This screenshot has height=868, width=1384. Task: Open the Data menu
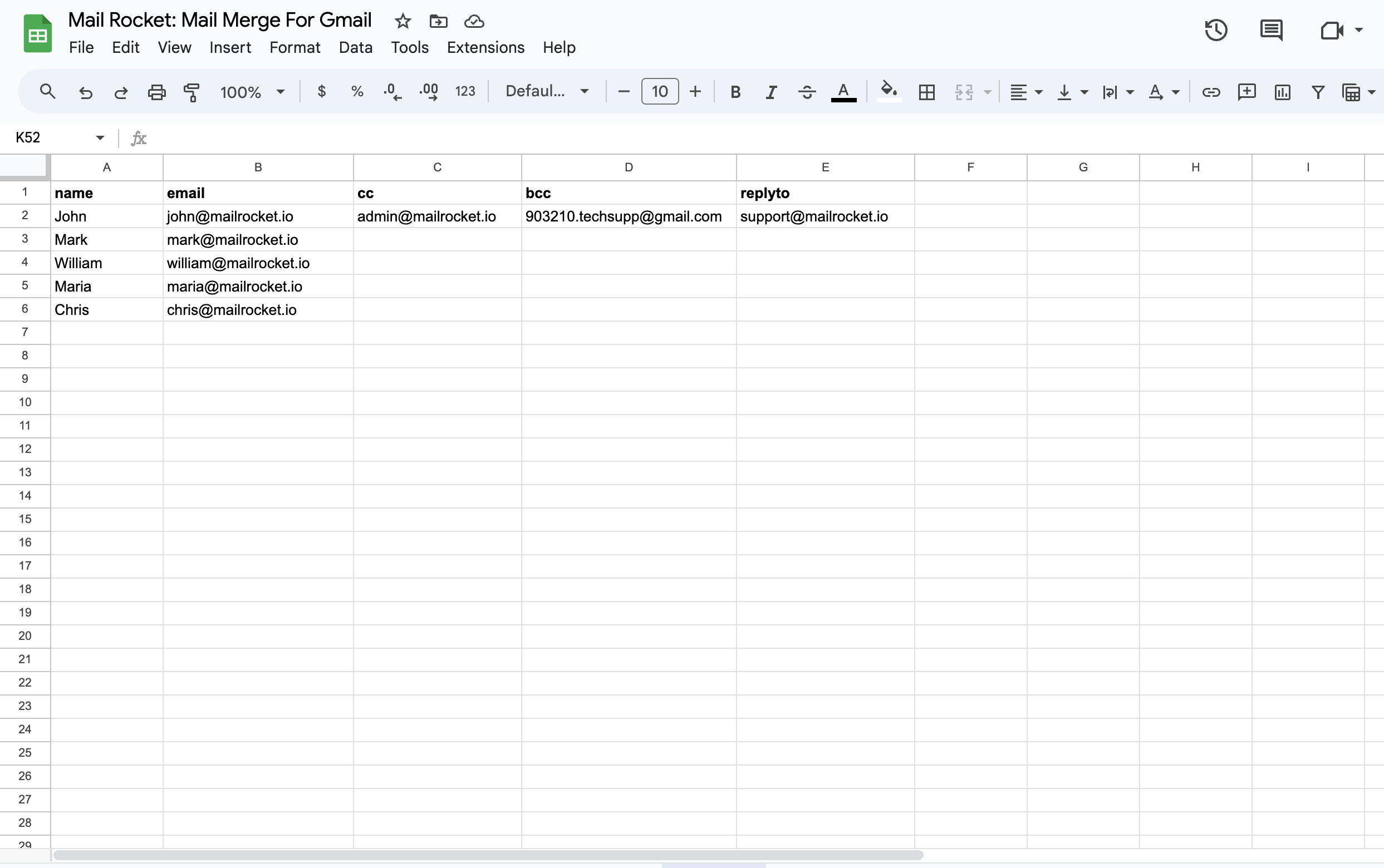point(356,48)
